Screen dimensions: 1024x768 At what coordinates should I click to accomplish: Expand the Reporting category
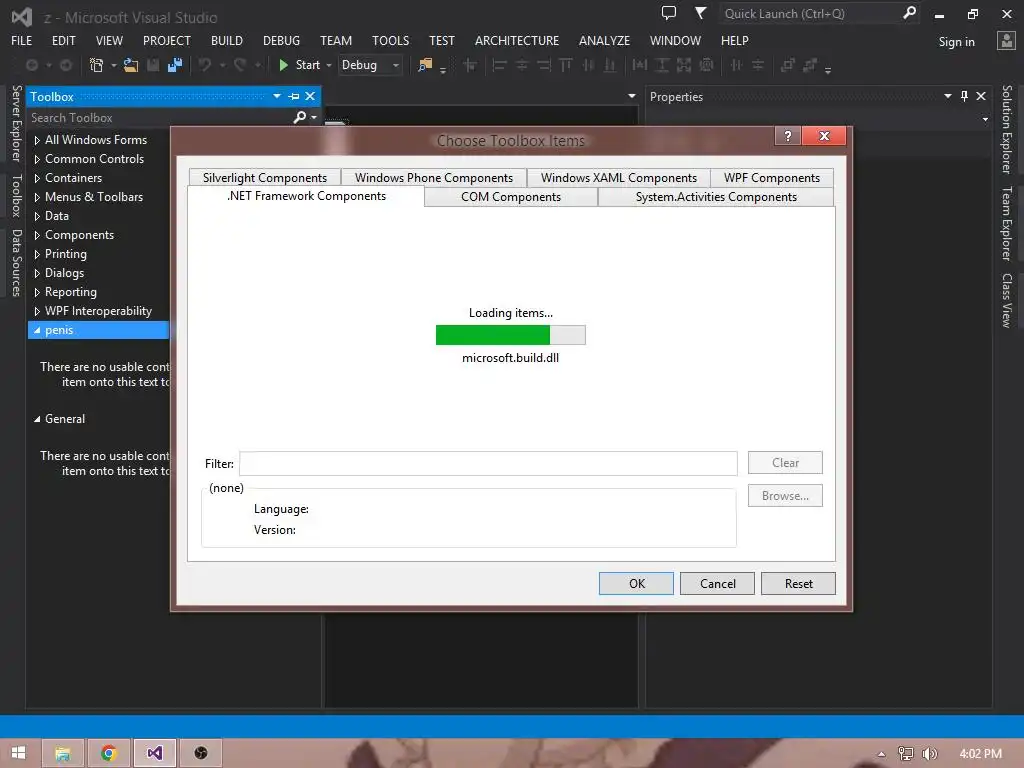click(x=37, y=292)
